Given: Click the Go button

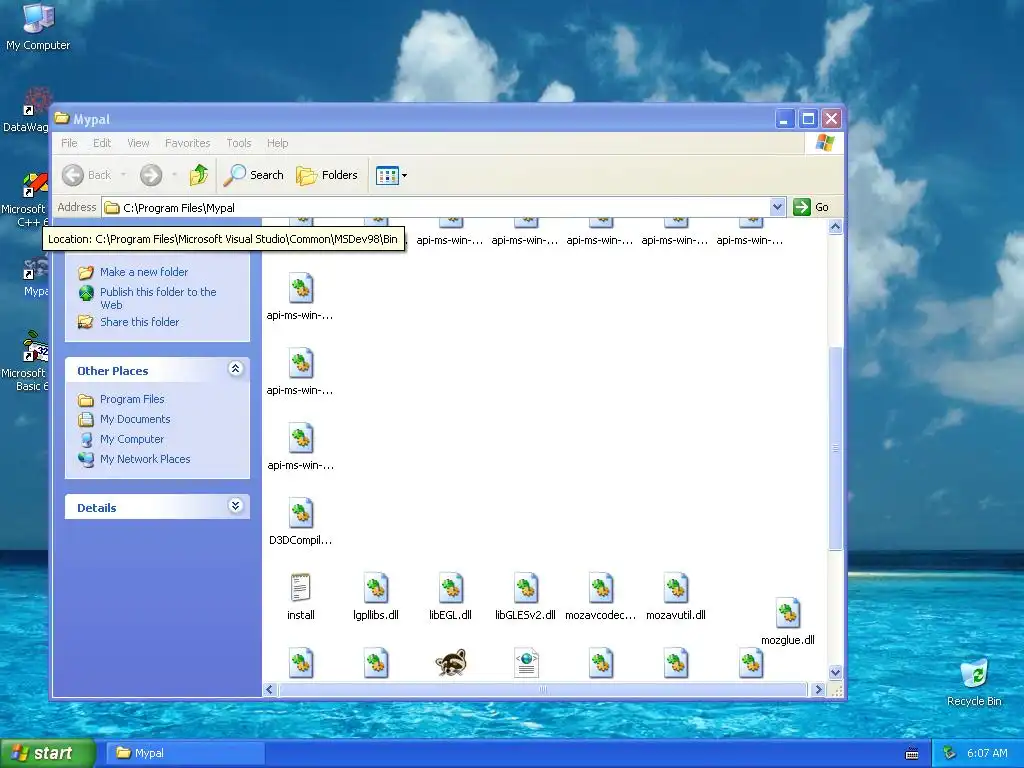Looking at the screenshot, I should tap(811, 207).
